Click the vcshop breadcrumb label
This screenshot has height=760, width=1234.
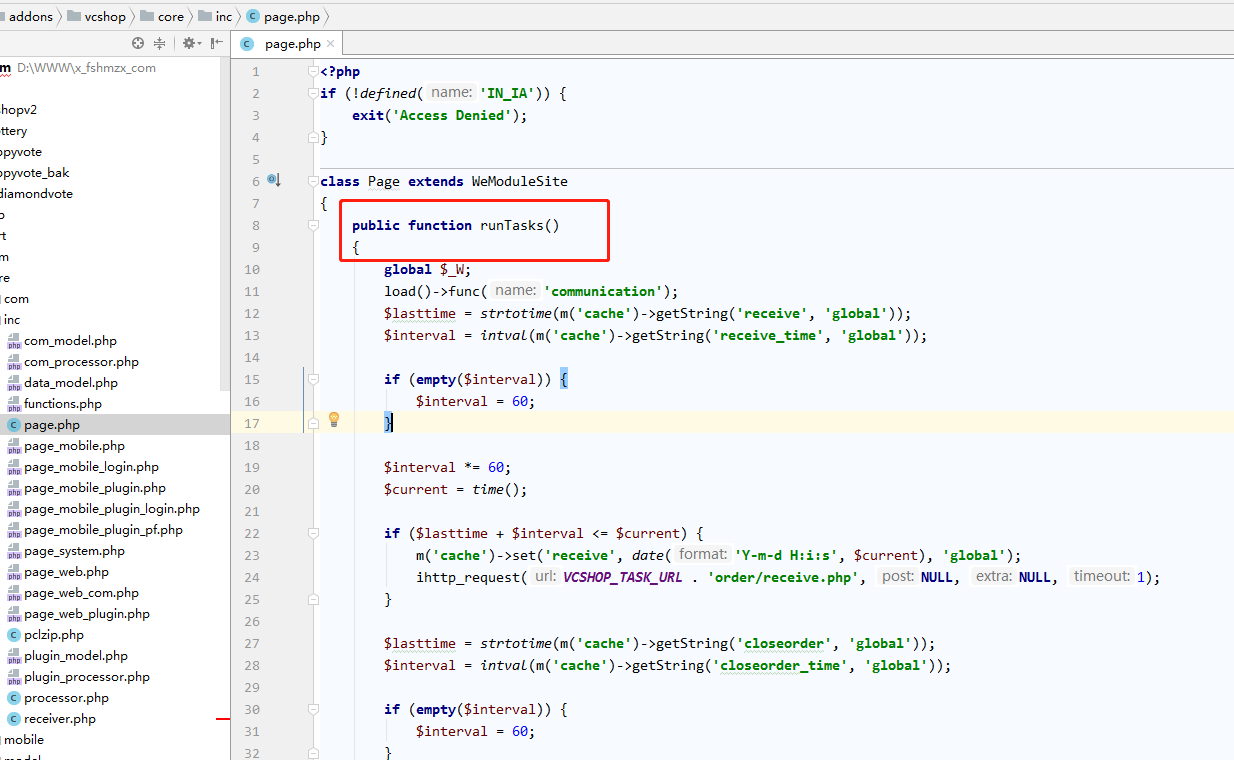tap(106, 16)
